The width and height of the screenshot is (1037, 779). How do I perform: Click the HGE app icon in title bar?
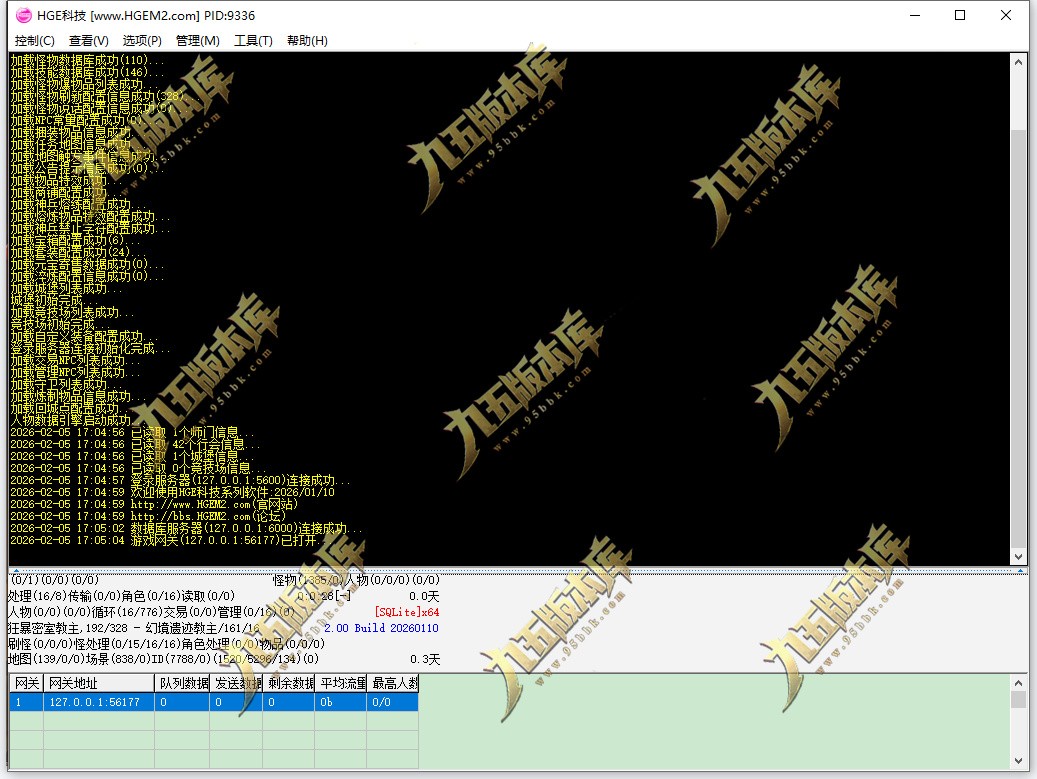[x=23, y=15]
